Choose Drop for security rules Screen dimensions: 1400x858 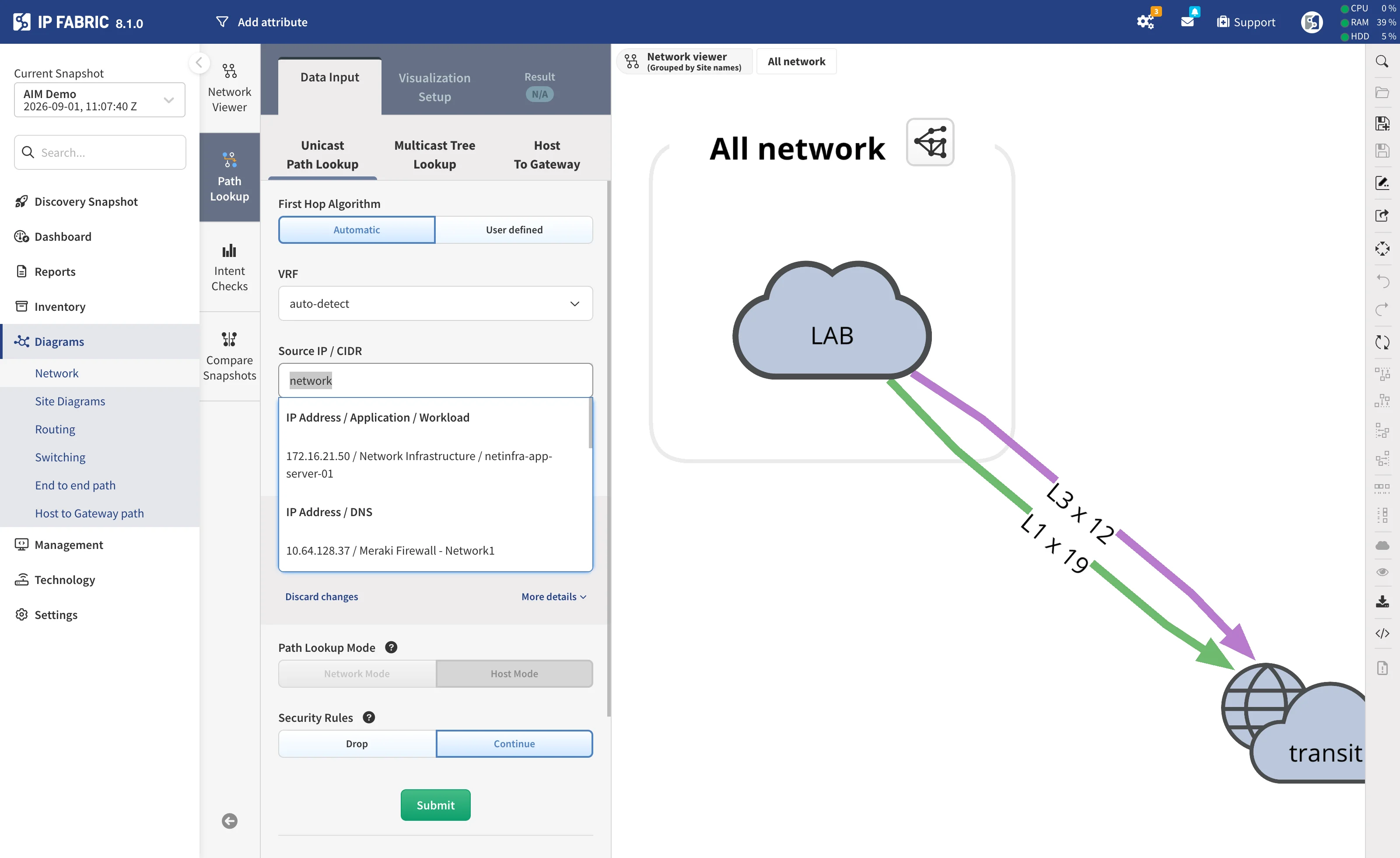tap(357, 744)
